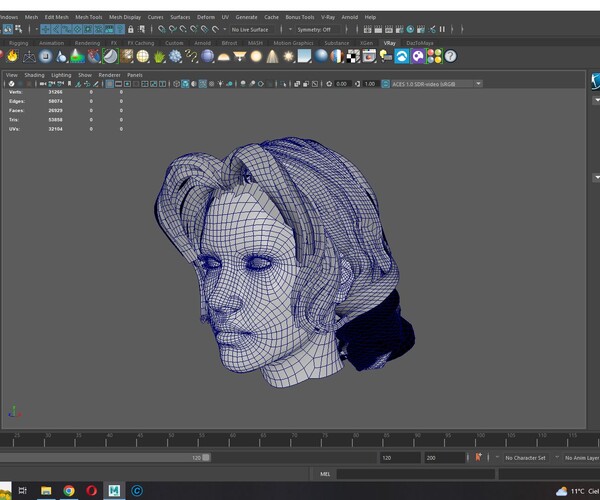
Task: Open Mesh Tools menu
Action: [89, 17]
